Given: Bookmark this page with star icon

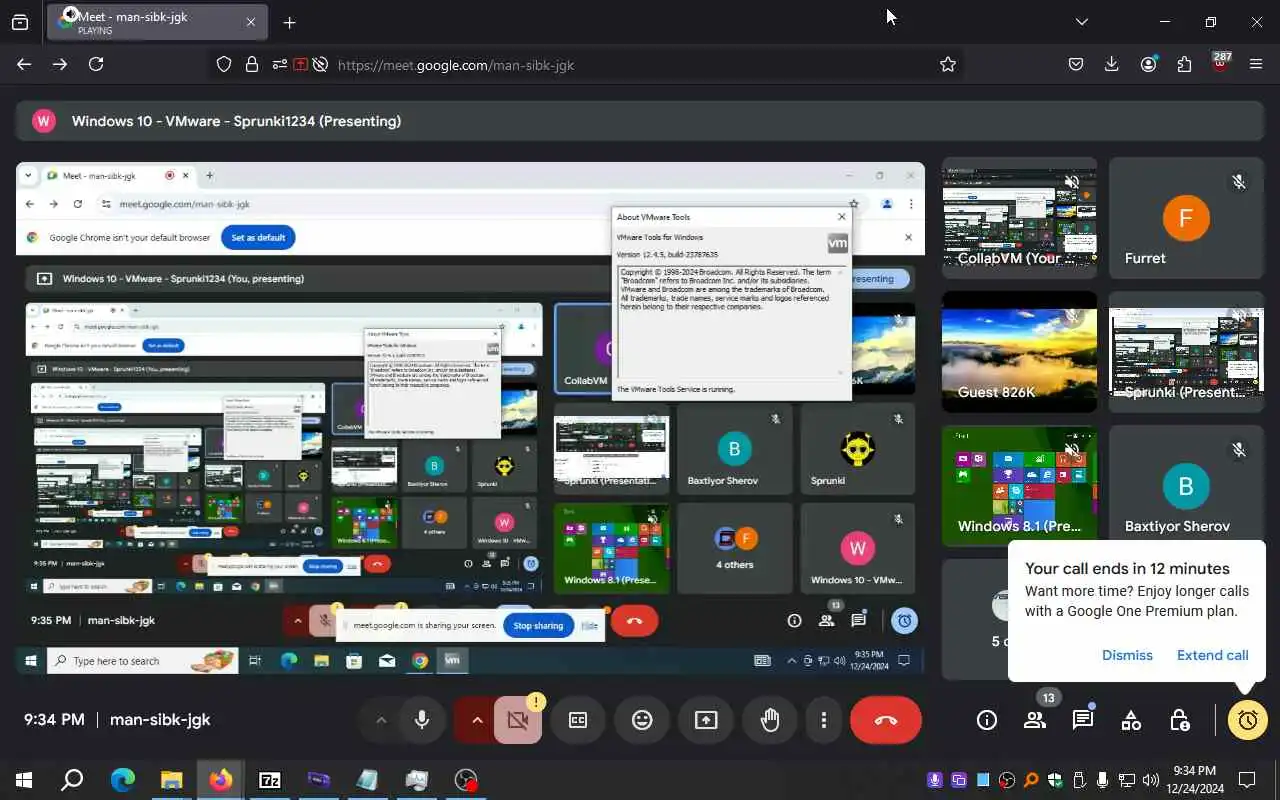Looking at the screenshot, I should 948,64.
